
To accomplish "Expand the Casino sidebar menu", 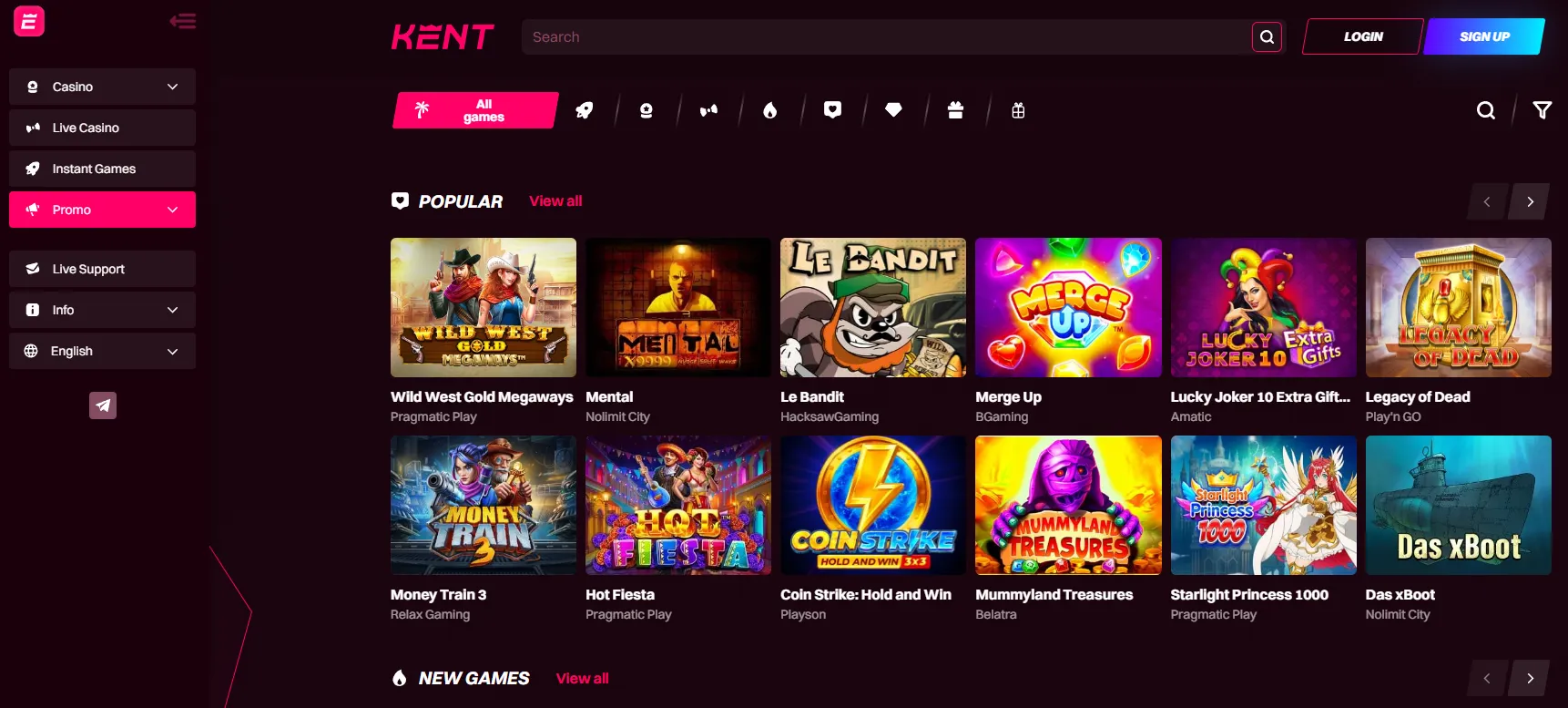I will click(102, 87).
